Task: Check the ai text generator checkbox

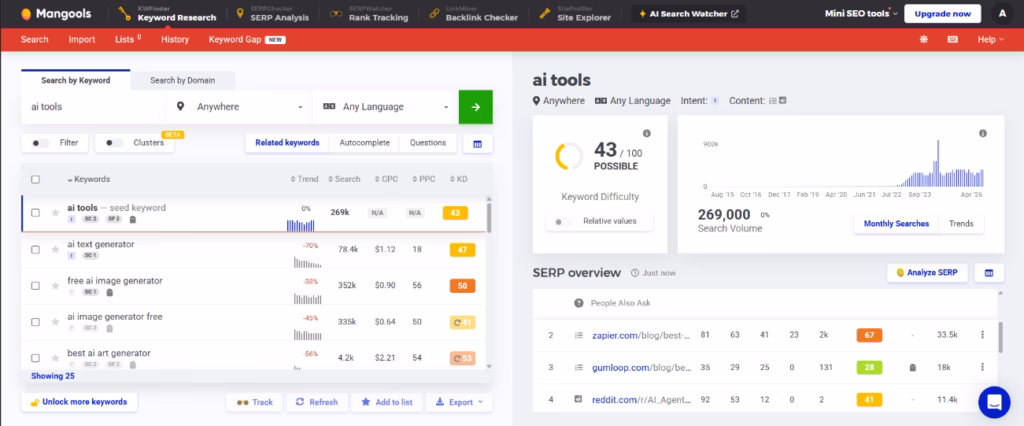Action: pos(35,250)
